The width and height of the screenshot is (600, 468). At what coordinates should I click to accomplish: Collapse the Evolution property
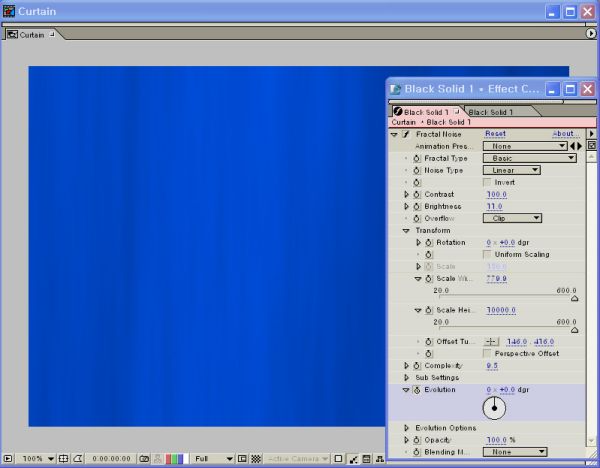pos(406,390)
